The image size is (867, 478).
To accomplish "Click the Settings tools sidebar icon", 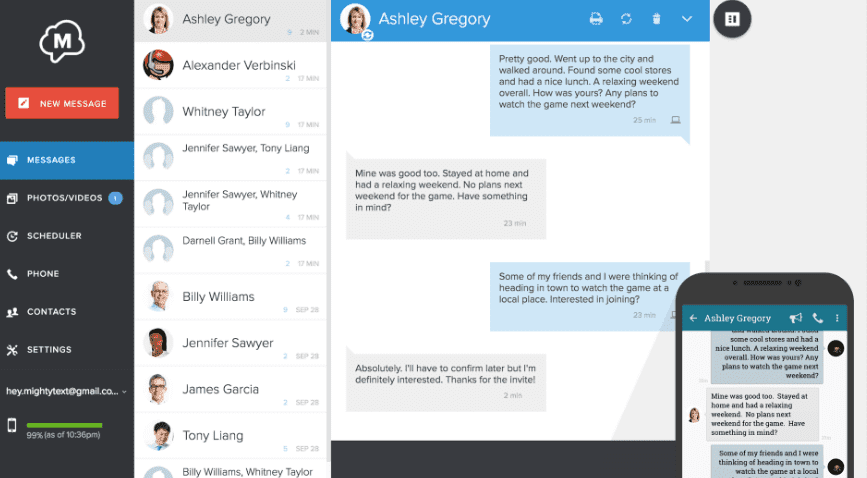I will tap(12, 350).
